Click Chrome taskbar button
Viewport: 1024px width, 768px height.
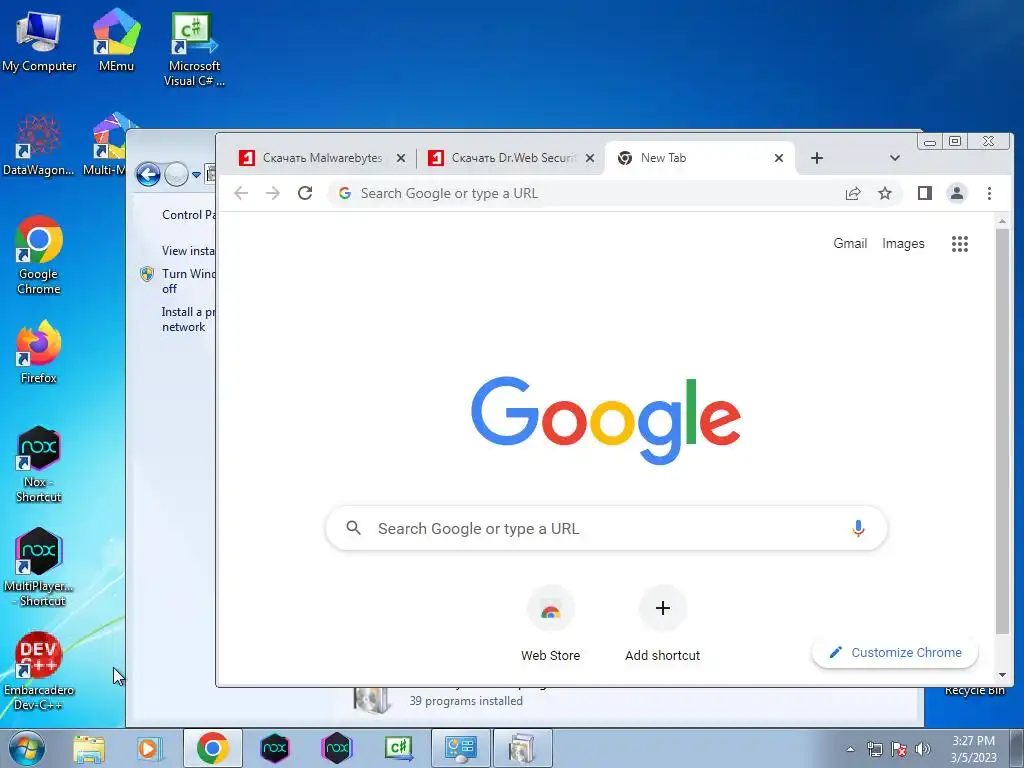click(212, 748)
